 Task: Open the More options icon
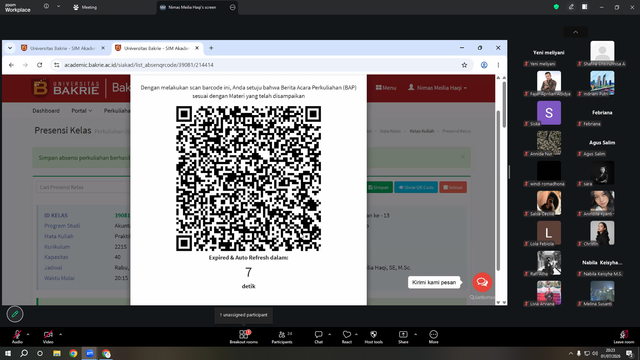(433, 334)
